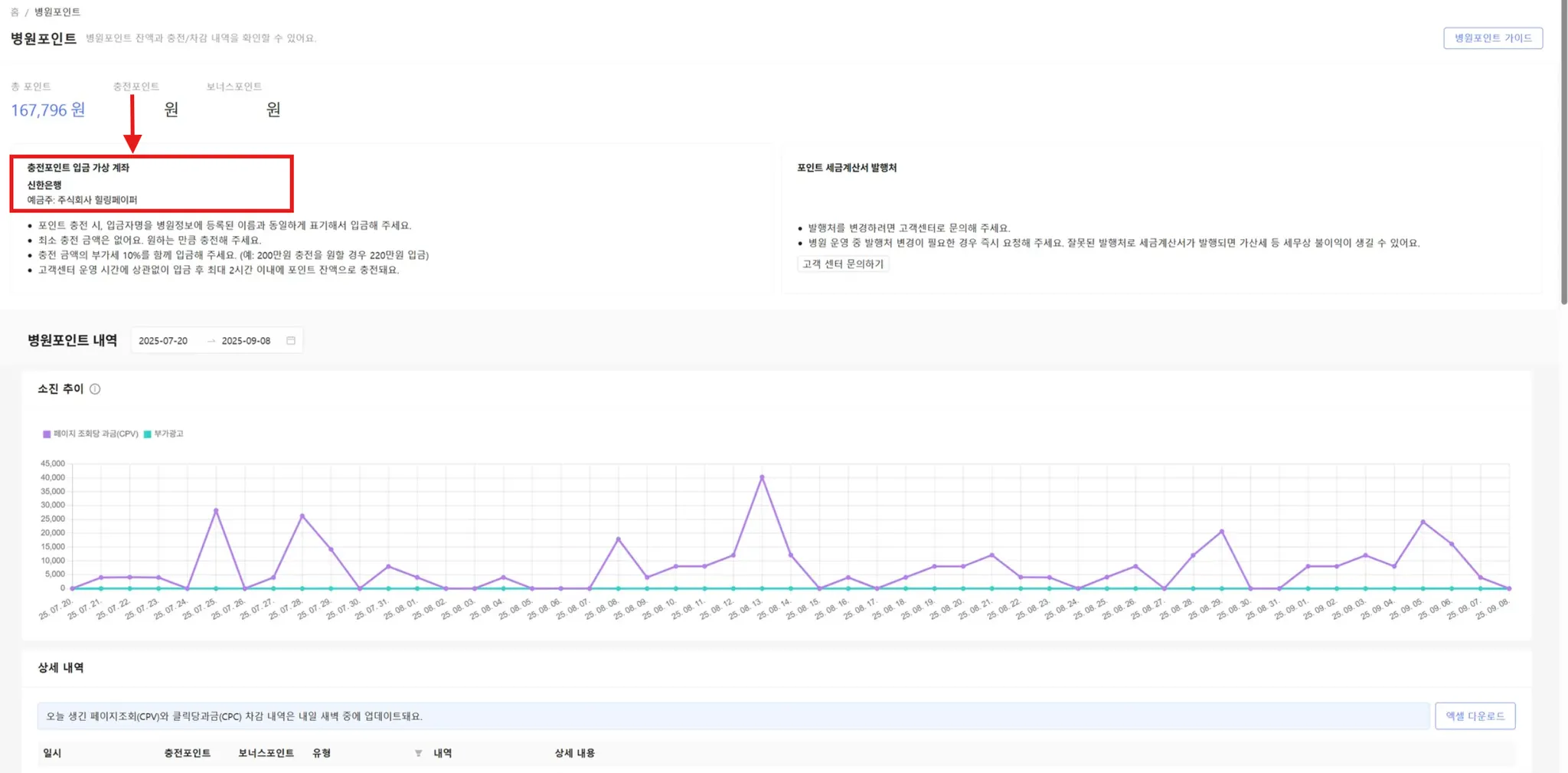Click the 충전포인트 table column header
The height and width of the screenshot is (773, 1568).
click(187, 753)
